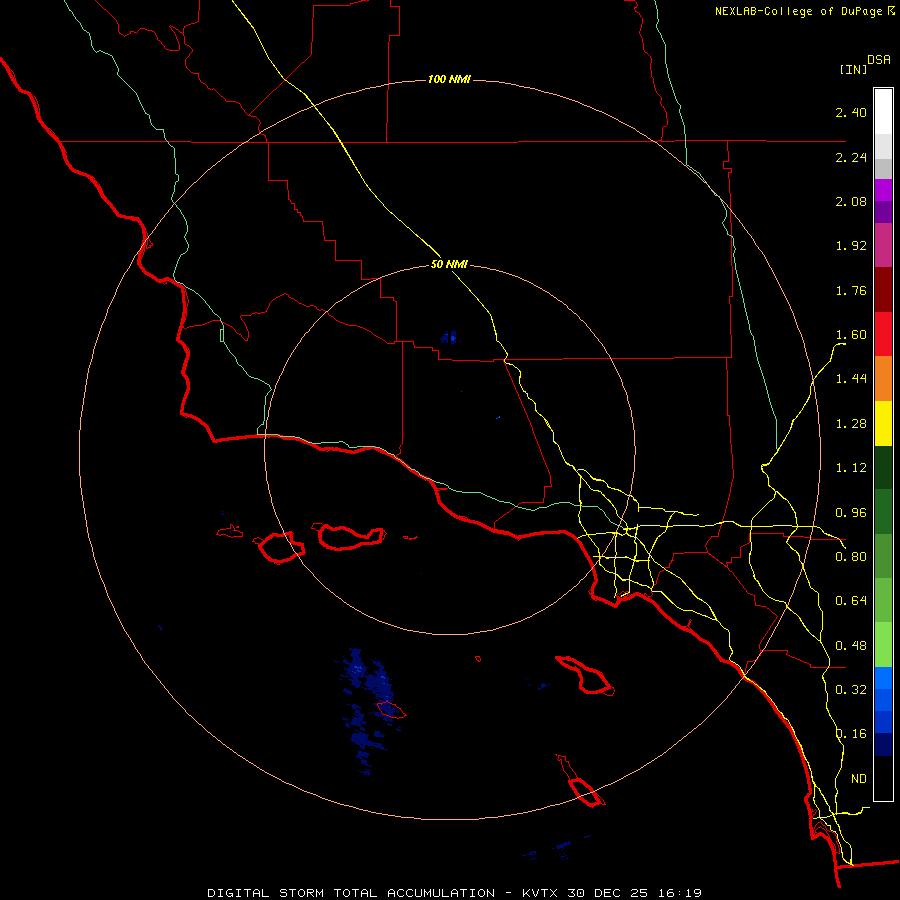This screenshot has width=900, height=900.
Task: Click the 1.12 legend value
Action: click(851, 468)
